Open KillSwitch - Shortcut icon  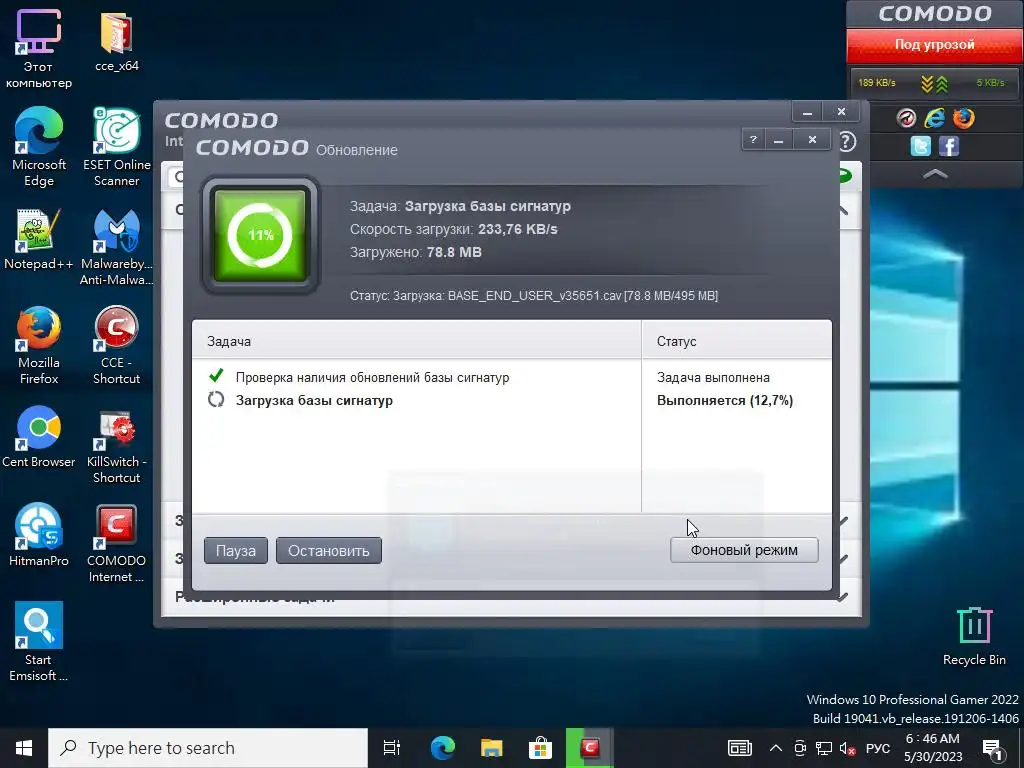click(116, 447)
